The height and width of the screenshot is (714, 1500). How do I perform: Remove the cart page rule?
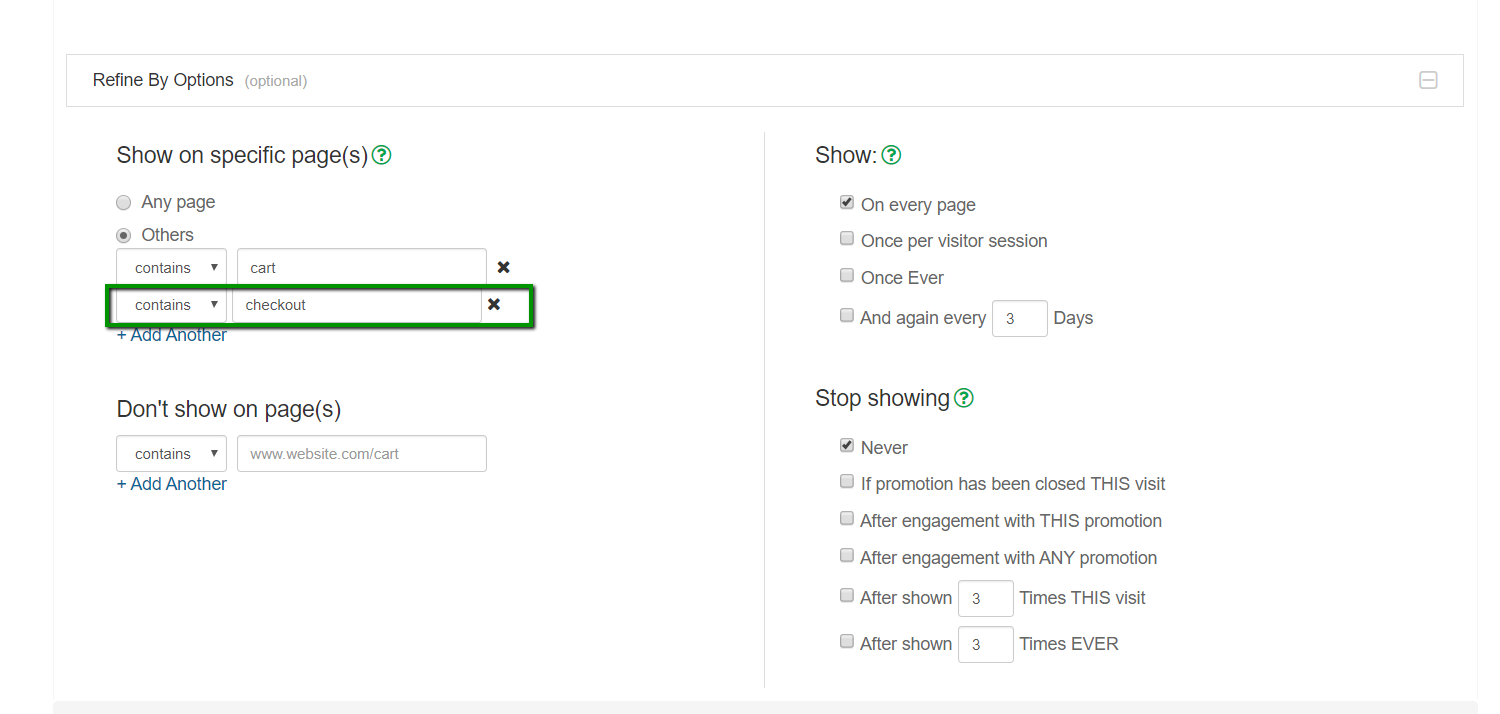[x=504, y=267]
